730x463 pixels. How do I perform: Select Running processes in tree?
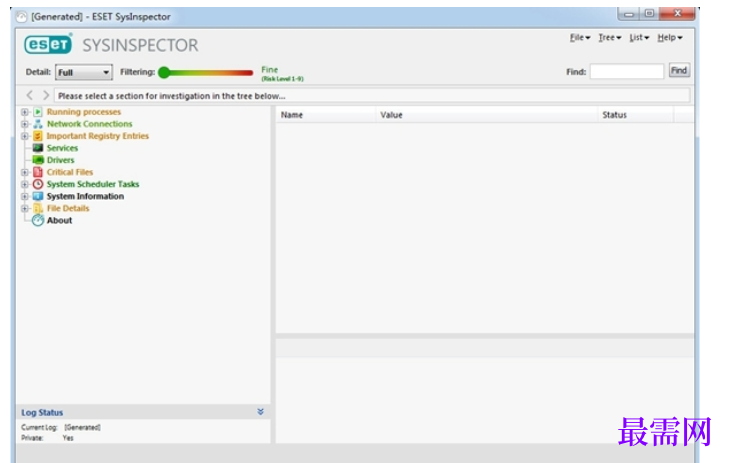point(84,112)
